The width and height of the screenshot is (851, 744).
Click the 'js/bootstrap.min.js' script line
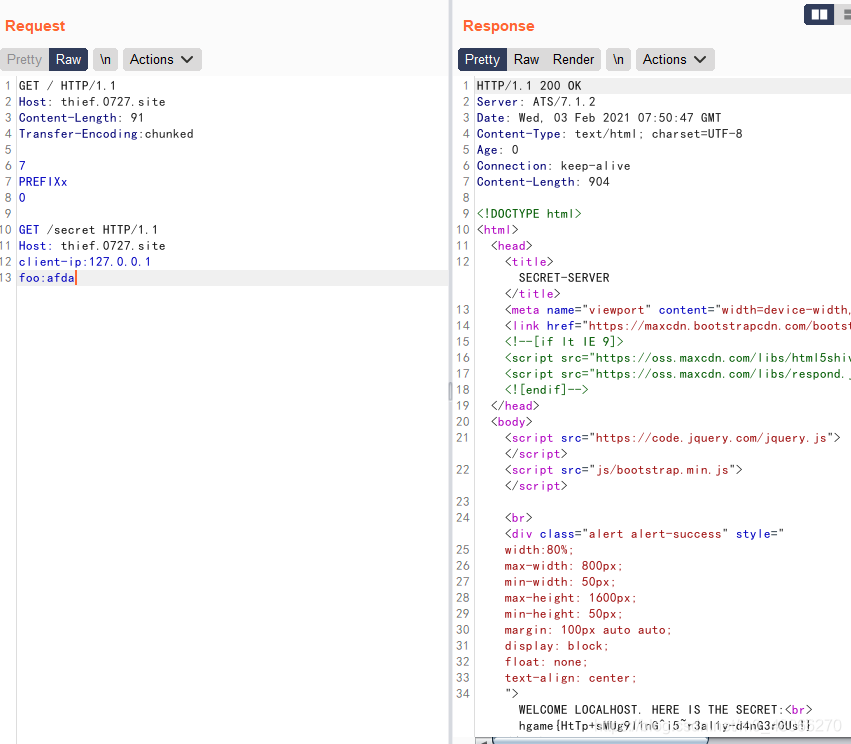(x=624, y=470)
